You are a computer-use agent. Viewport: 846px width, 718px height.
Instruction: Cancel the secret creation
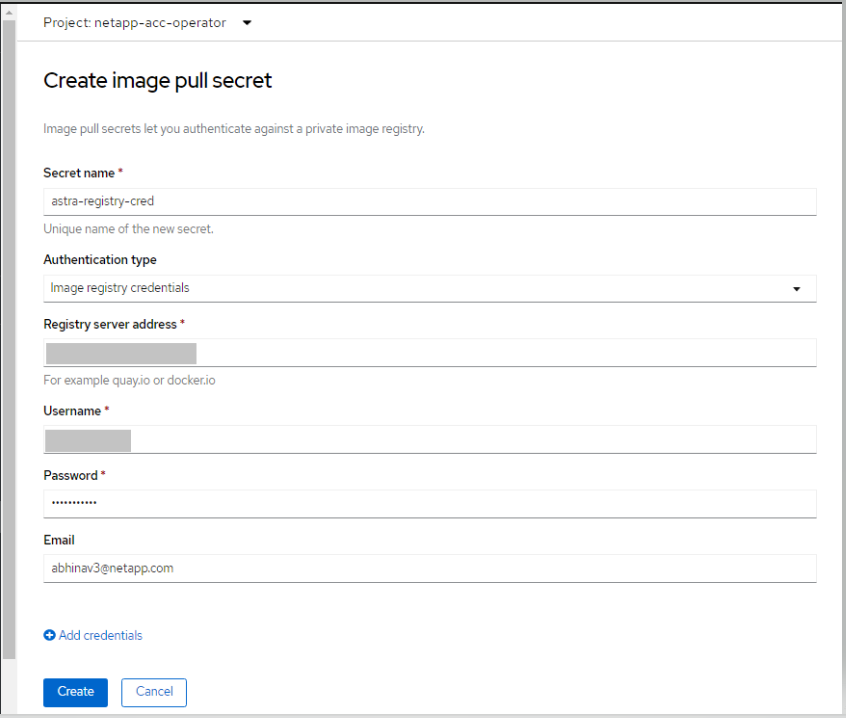pyautogui.click(x=154, y=692)
